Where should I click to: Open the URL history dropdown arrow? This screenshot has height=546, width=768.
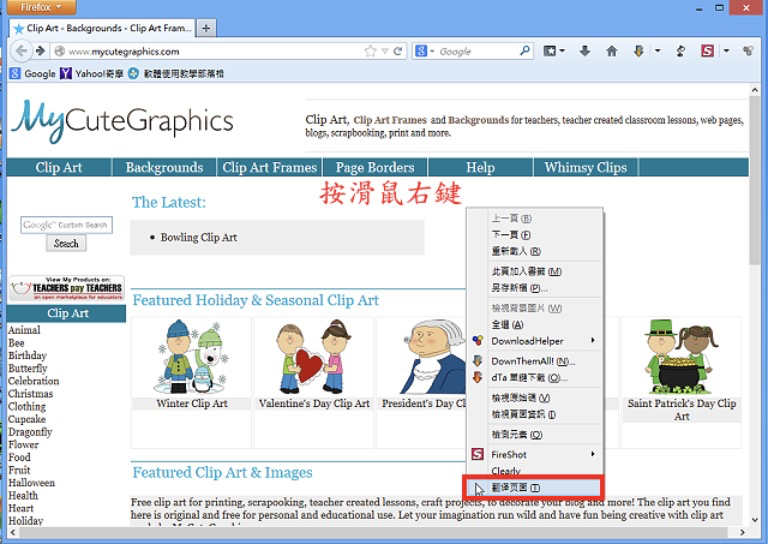pos(385,51)
